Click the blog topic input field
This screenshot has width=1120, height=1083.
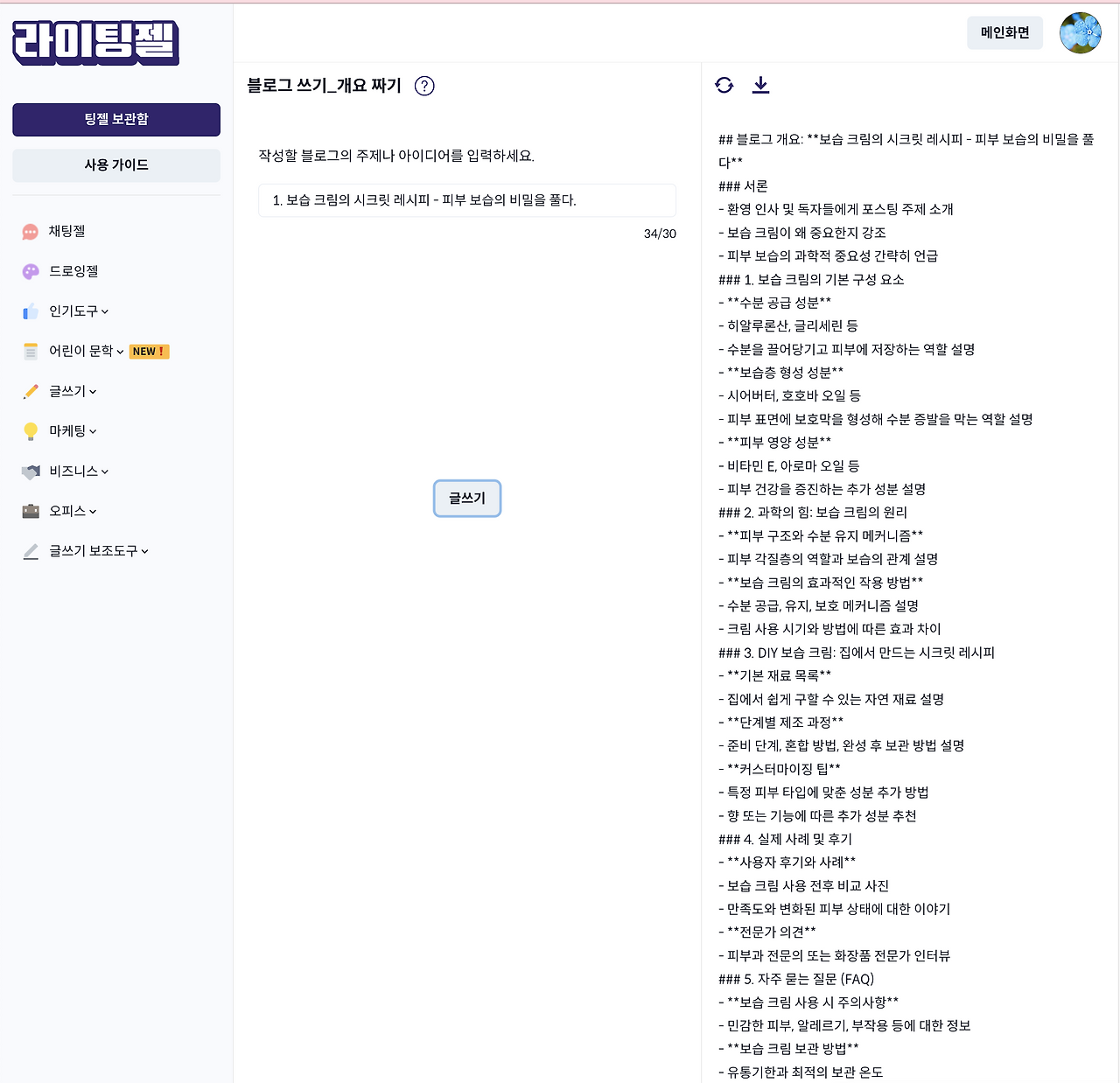(x=467, y=200)
